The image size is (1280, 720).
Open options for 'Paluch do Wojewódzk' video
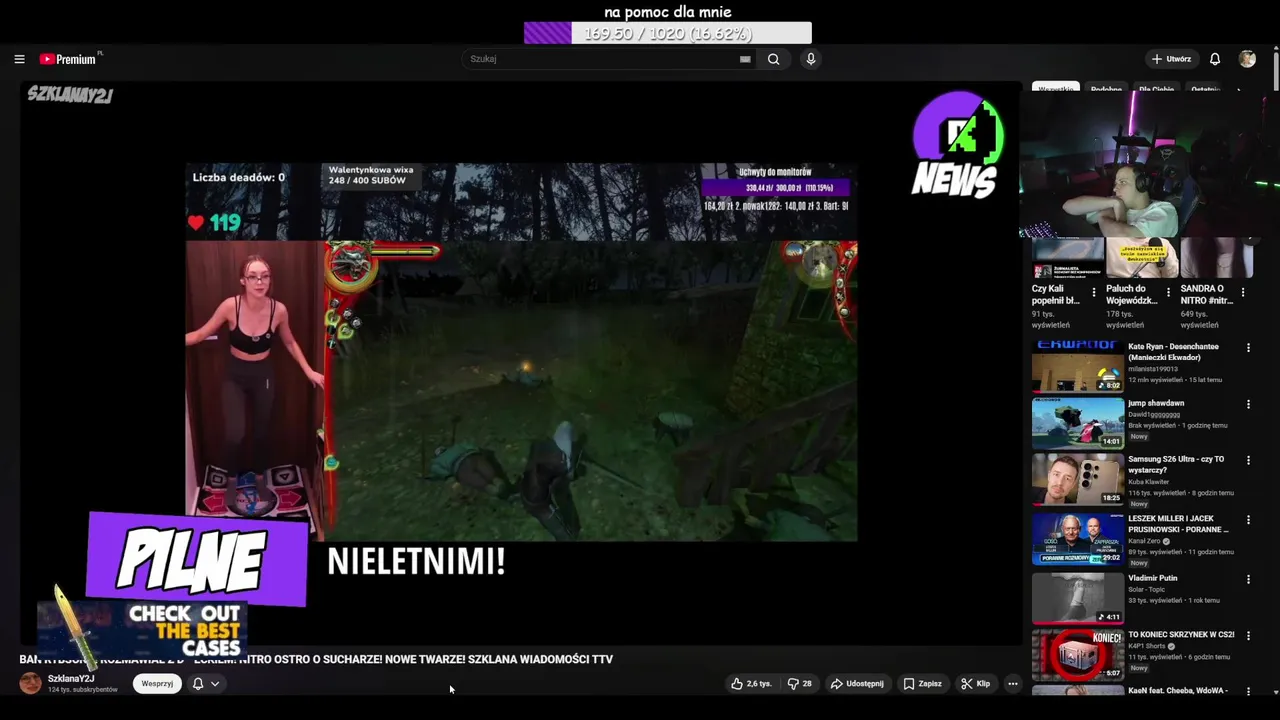pos(1168,293)
